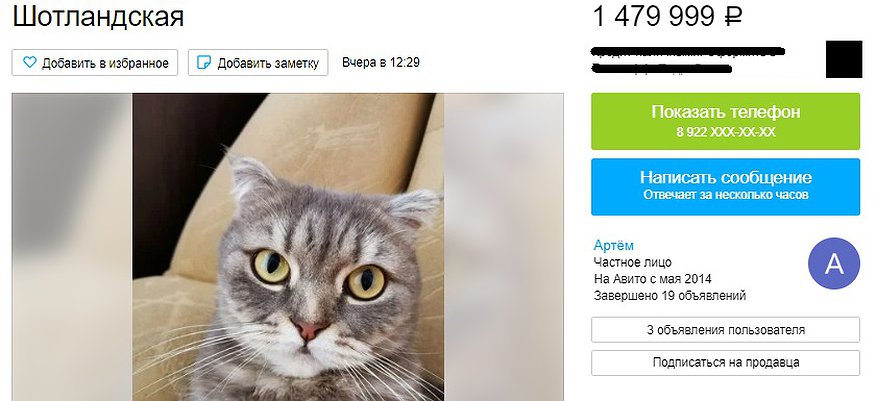
Task: Click the price 1 479 999 ₽
Action: [x=667, y=16]
